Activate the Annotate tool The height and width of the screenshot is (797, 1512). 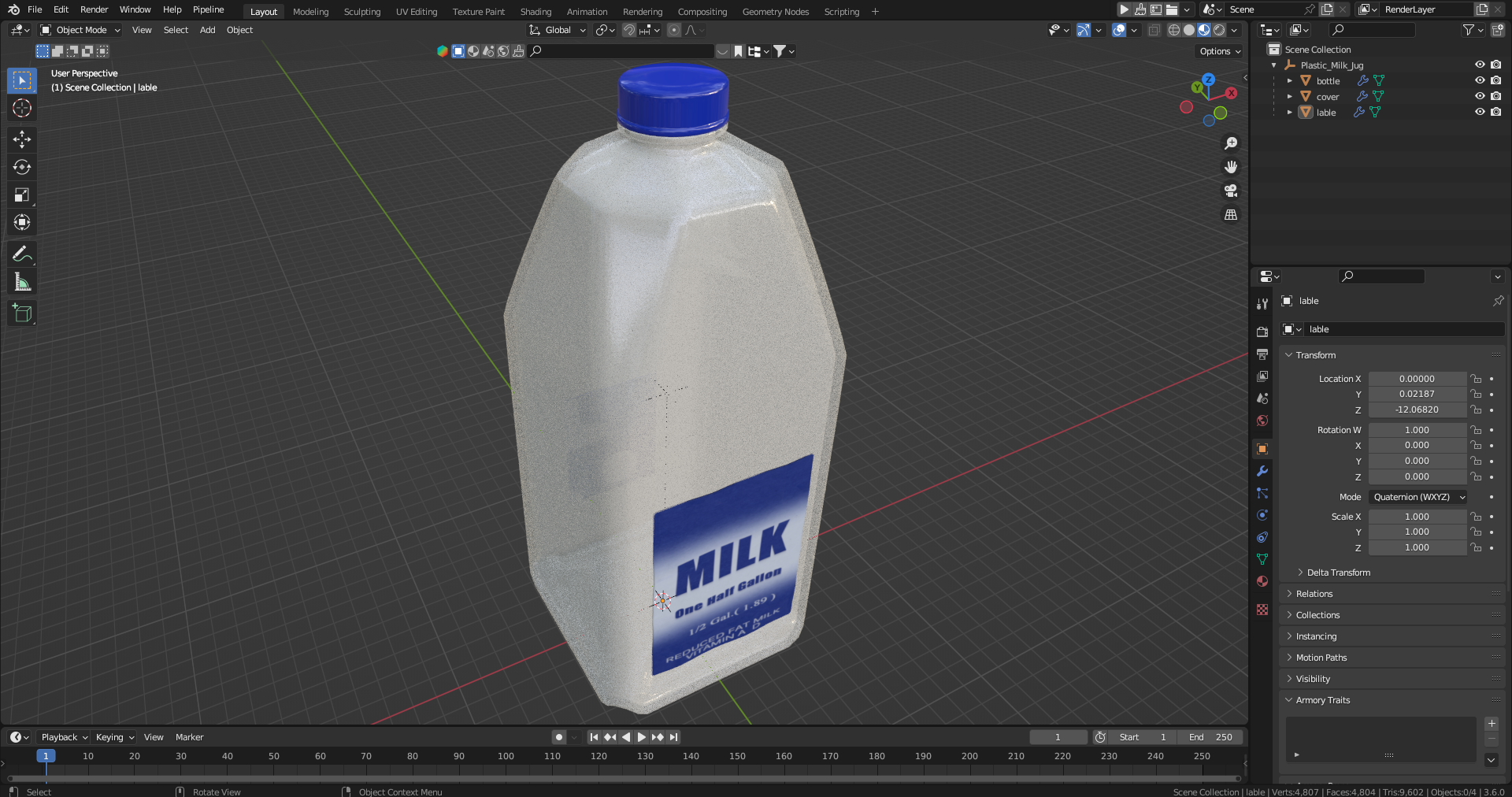22,254
